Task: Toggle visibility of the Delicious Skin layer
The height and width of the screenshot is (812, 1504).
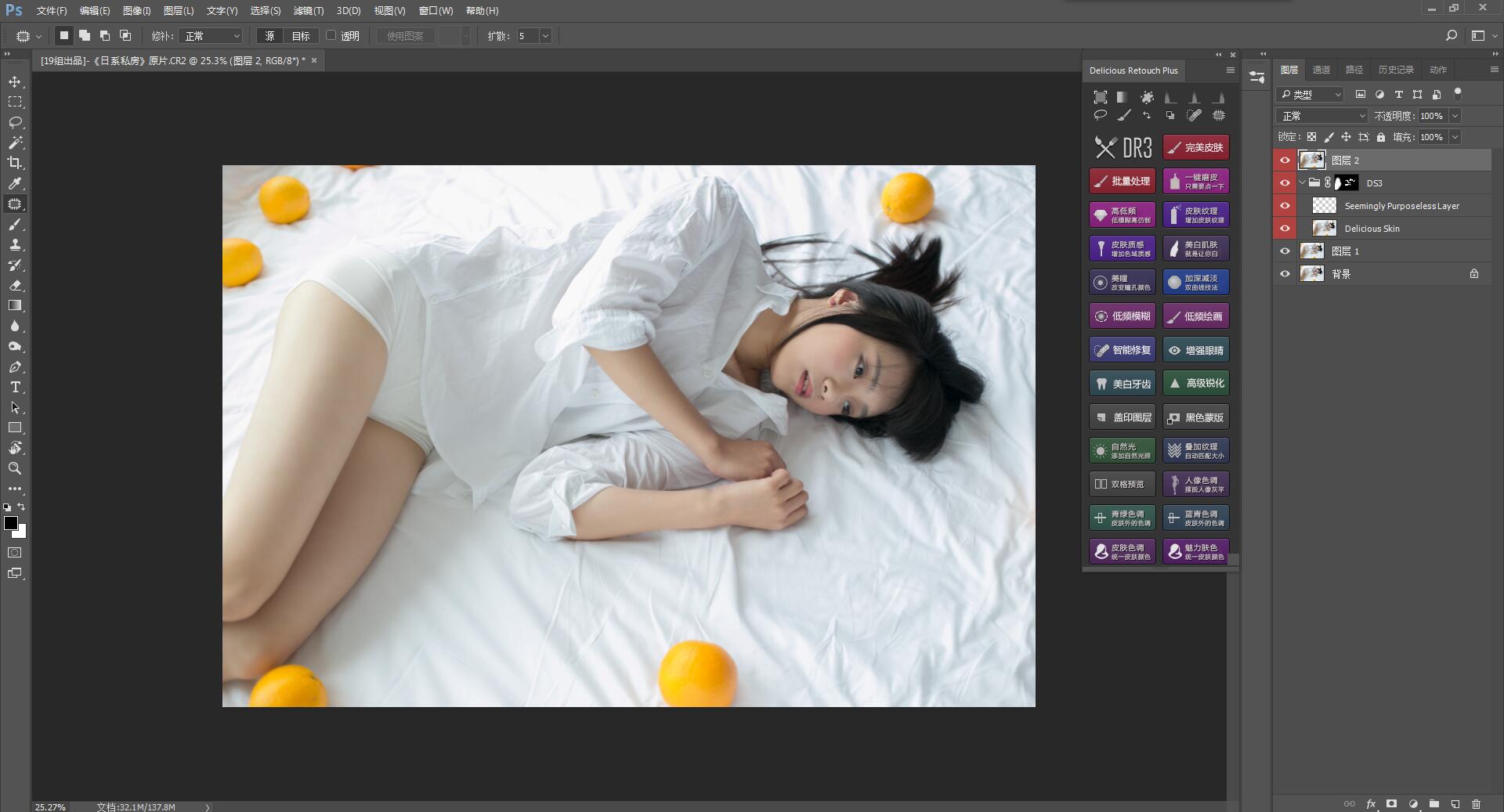Action: pyautogui.click(x=1285, y=228)
